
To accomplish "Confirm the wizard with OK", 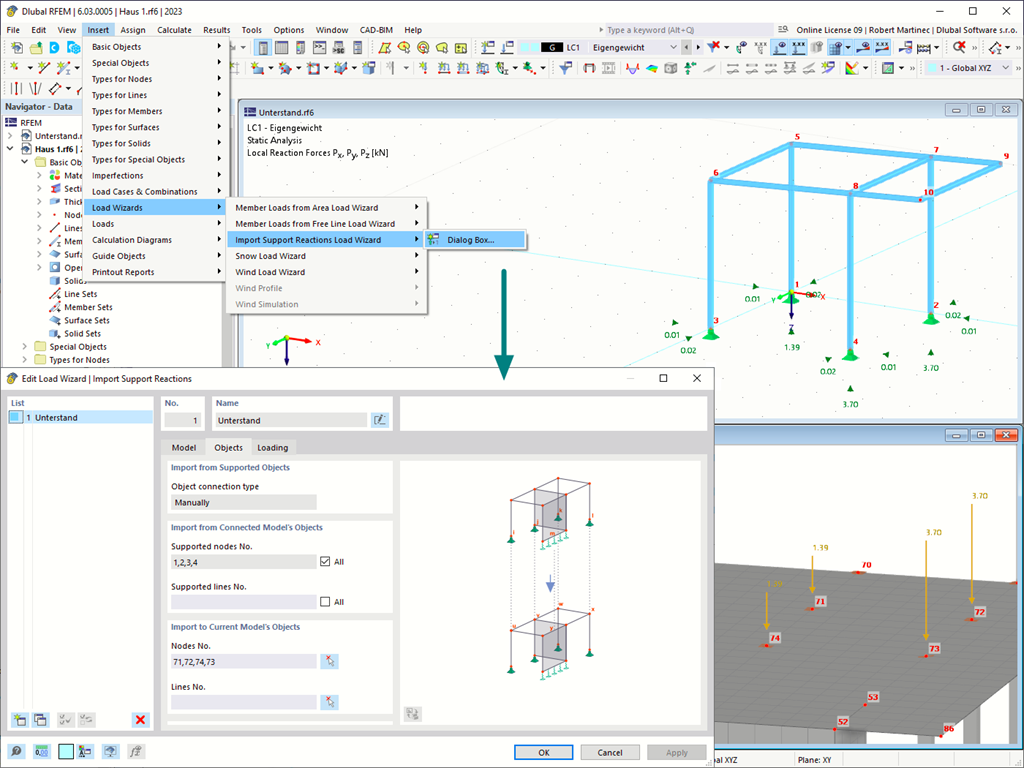I will tap(543, 751).
